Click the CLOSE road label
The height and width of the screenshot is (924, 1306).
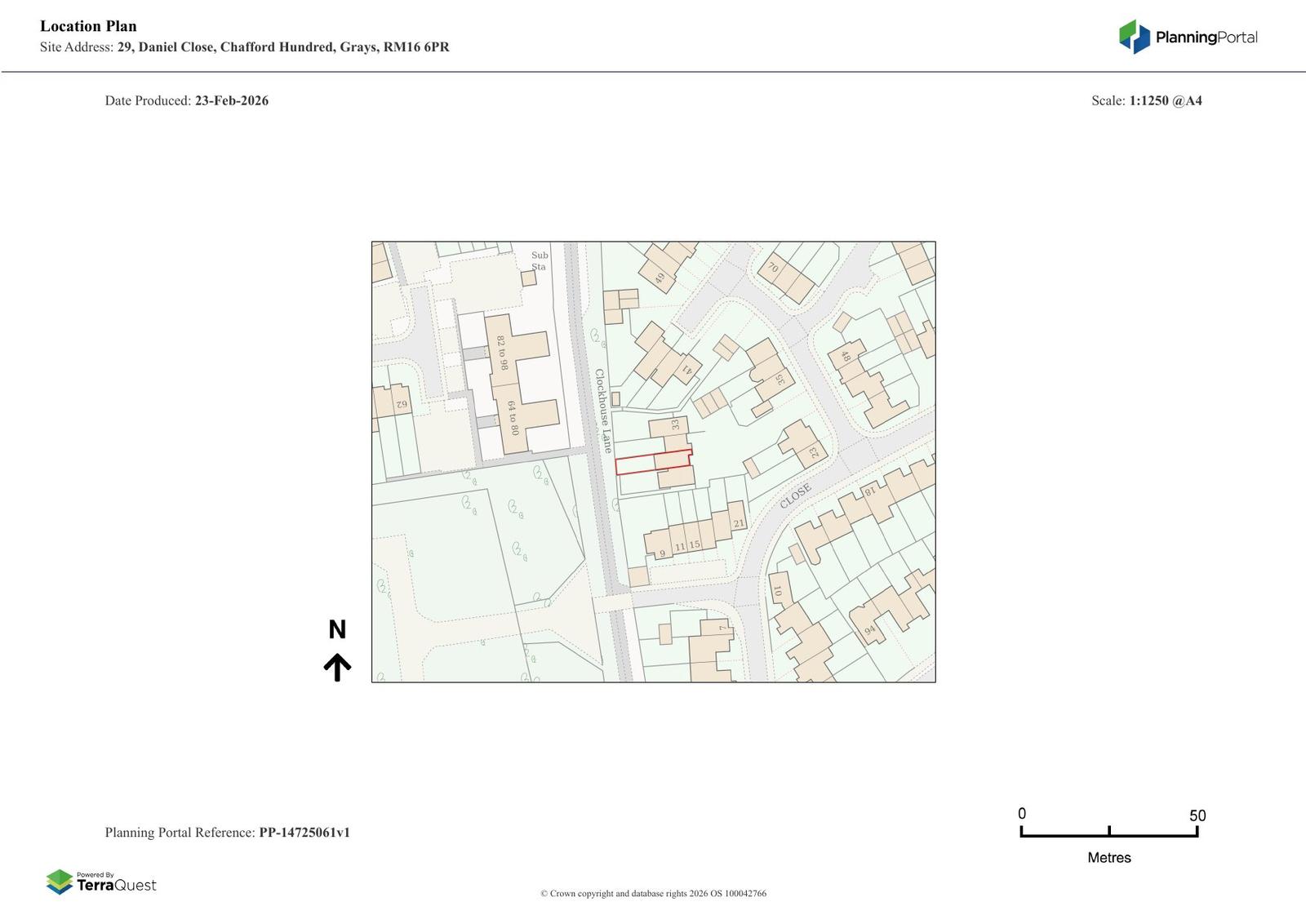click(x=795, y=495)
